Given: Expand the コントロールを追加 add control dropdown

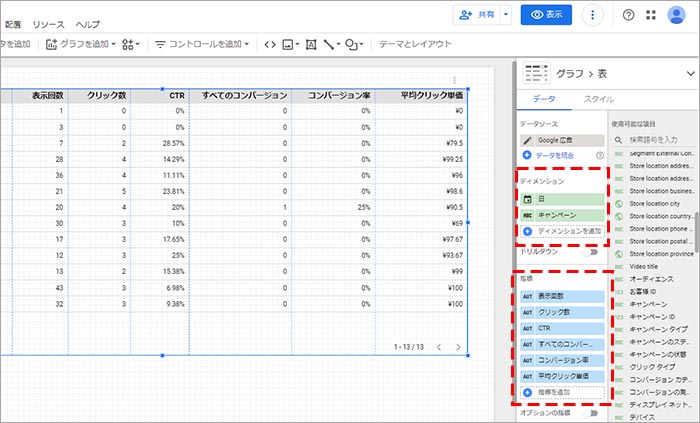Looking at the screenshot, I should (x=204, y=44).
